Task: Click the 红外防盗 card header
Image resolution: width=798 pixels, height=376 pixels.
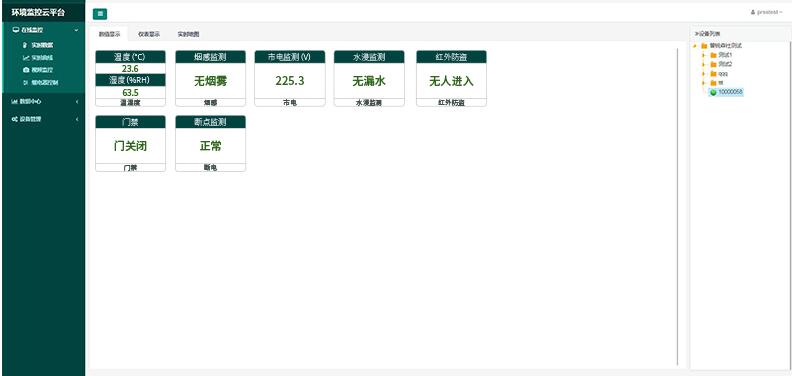Action: (x=451, y=56)
